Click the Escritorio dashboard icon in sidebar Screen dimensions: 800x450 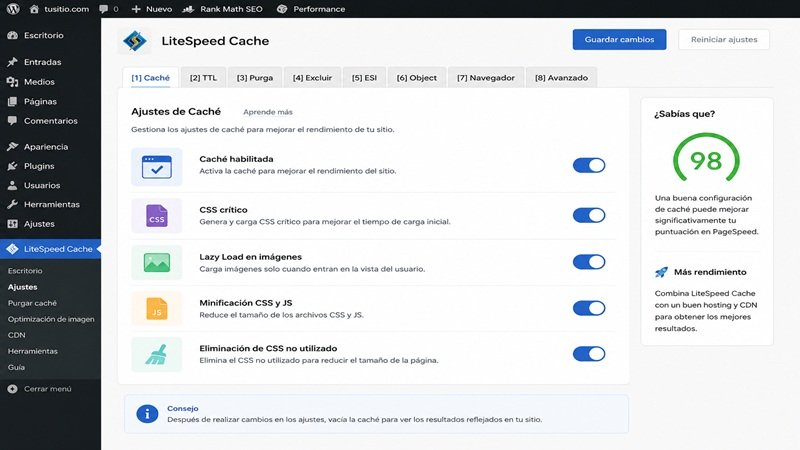point(13,35)
